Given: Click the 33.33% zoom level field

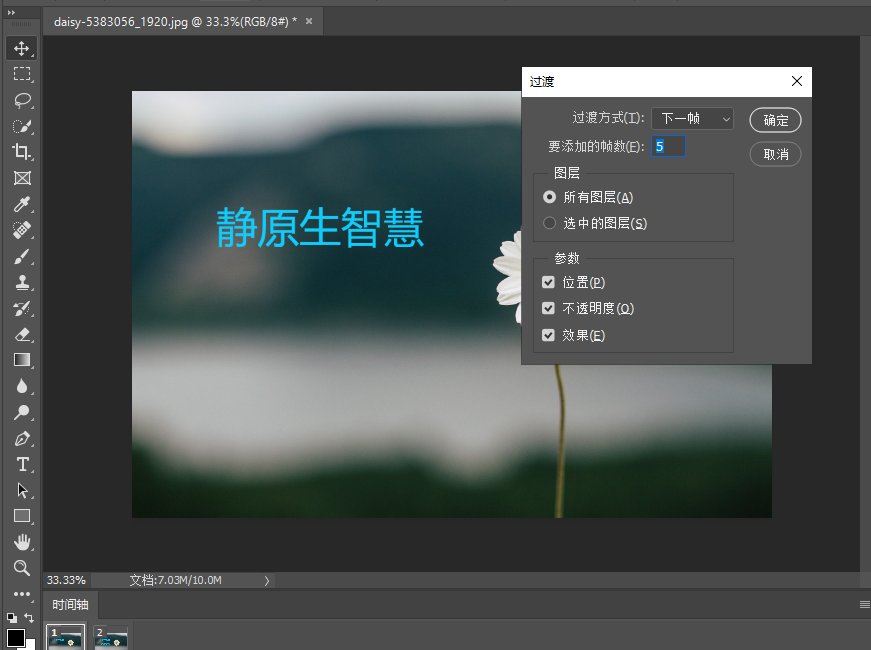Looking at the screenshot, I should click(x=66, y=580).
